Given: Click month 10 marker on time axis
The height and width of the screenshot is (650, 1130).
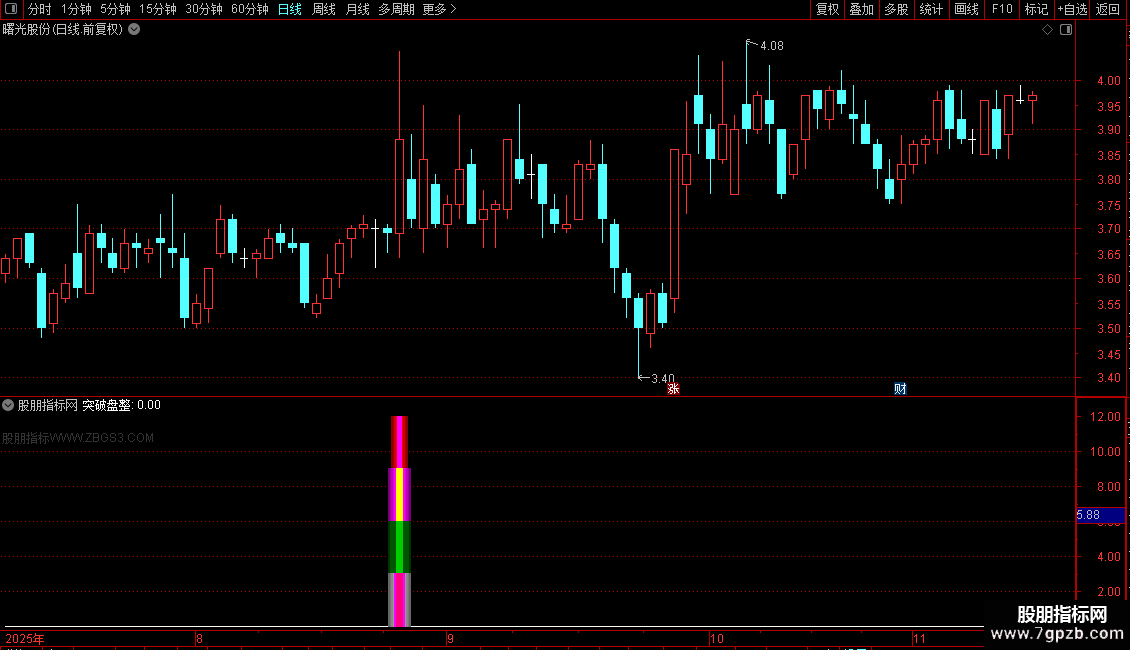Looking at the screenshot, I should pyautogui.click(x=716, y=639).
